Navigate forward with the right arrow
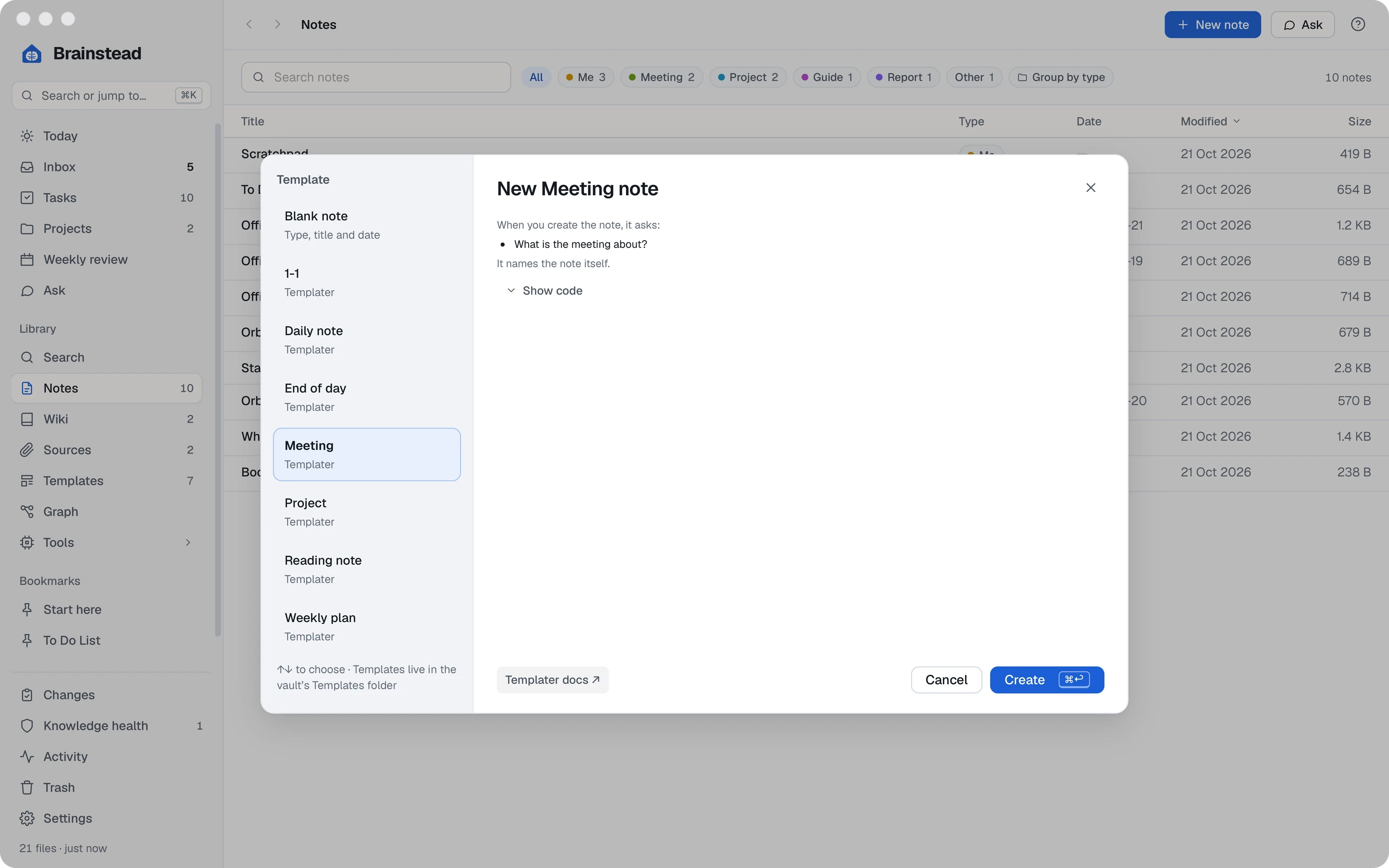 pyautogui.click(x=278, y=25)
